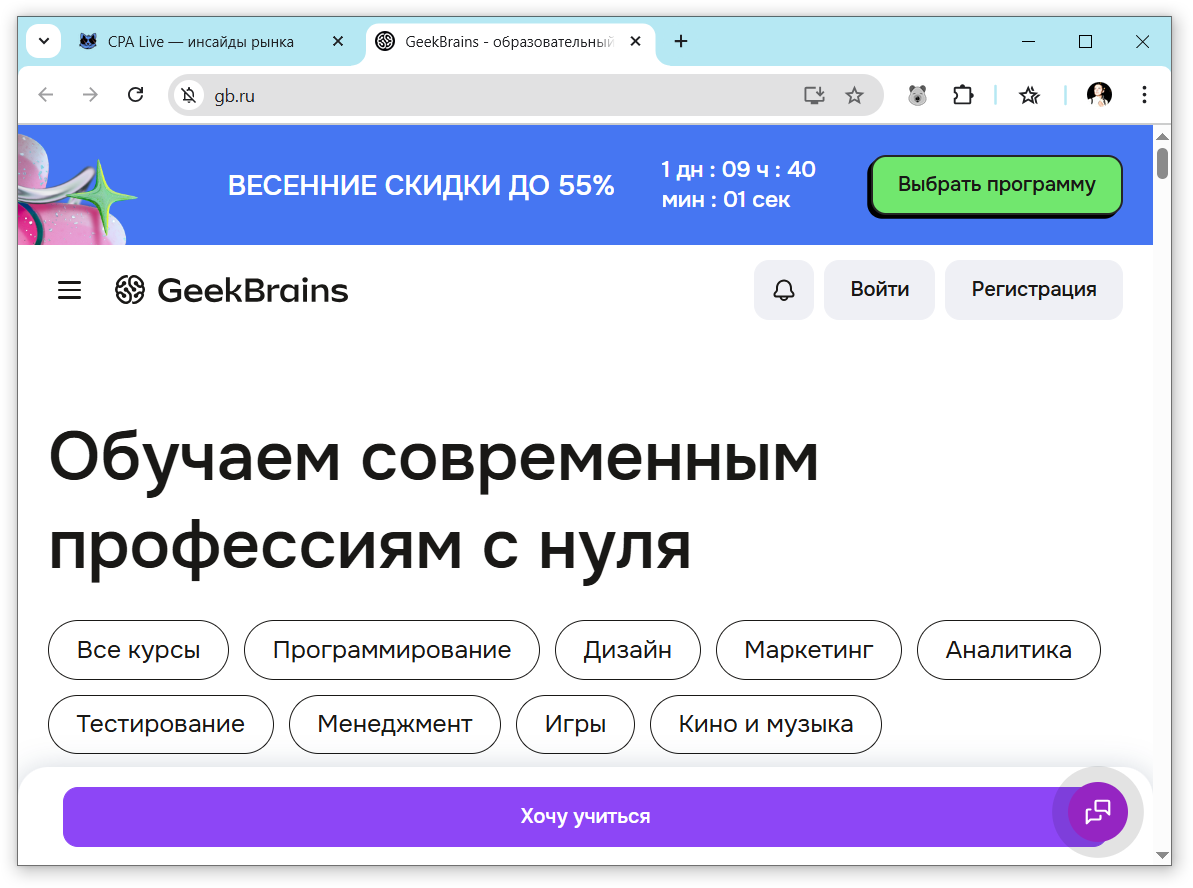Image resolution: width=1193 pixels, height=888 pixels.
Task: Open the hamburger menu next to GeekBrains logo
Action: [x=69, y=290]
